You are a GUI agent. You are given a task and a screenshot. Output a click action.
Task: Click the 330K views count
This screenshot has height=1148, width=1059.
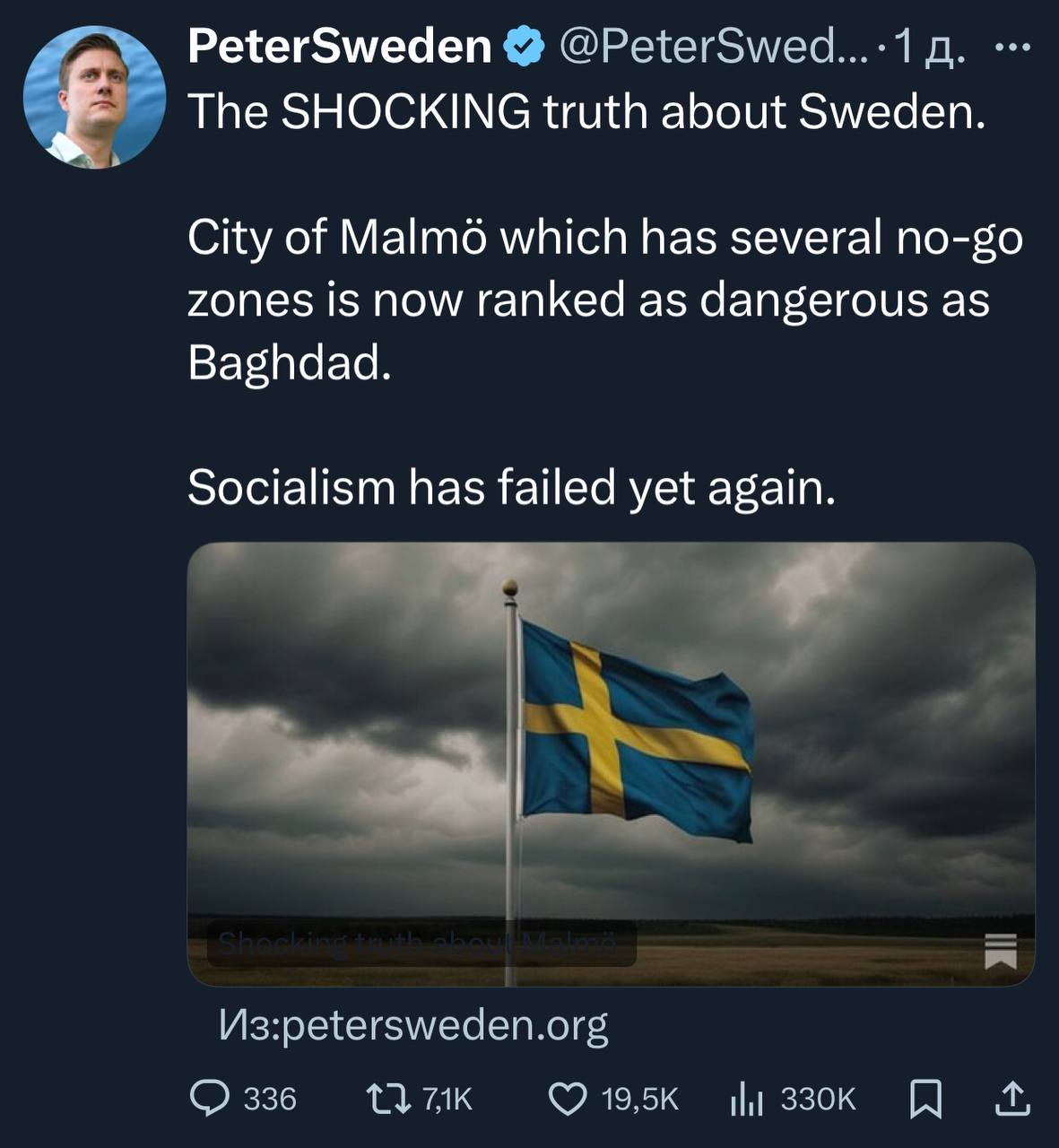818,1099
